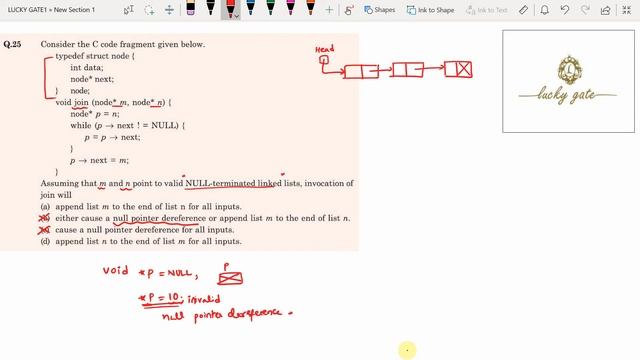Click Ink to Text button
The height and width of the screenshot is (360, 640).
coord(487,10)
